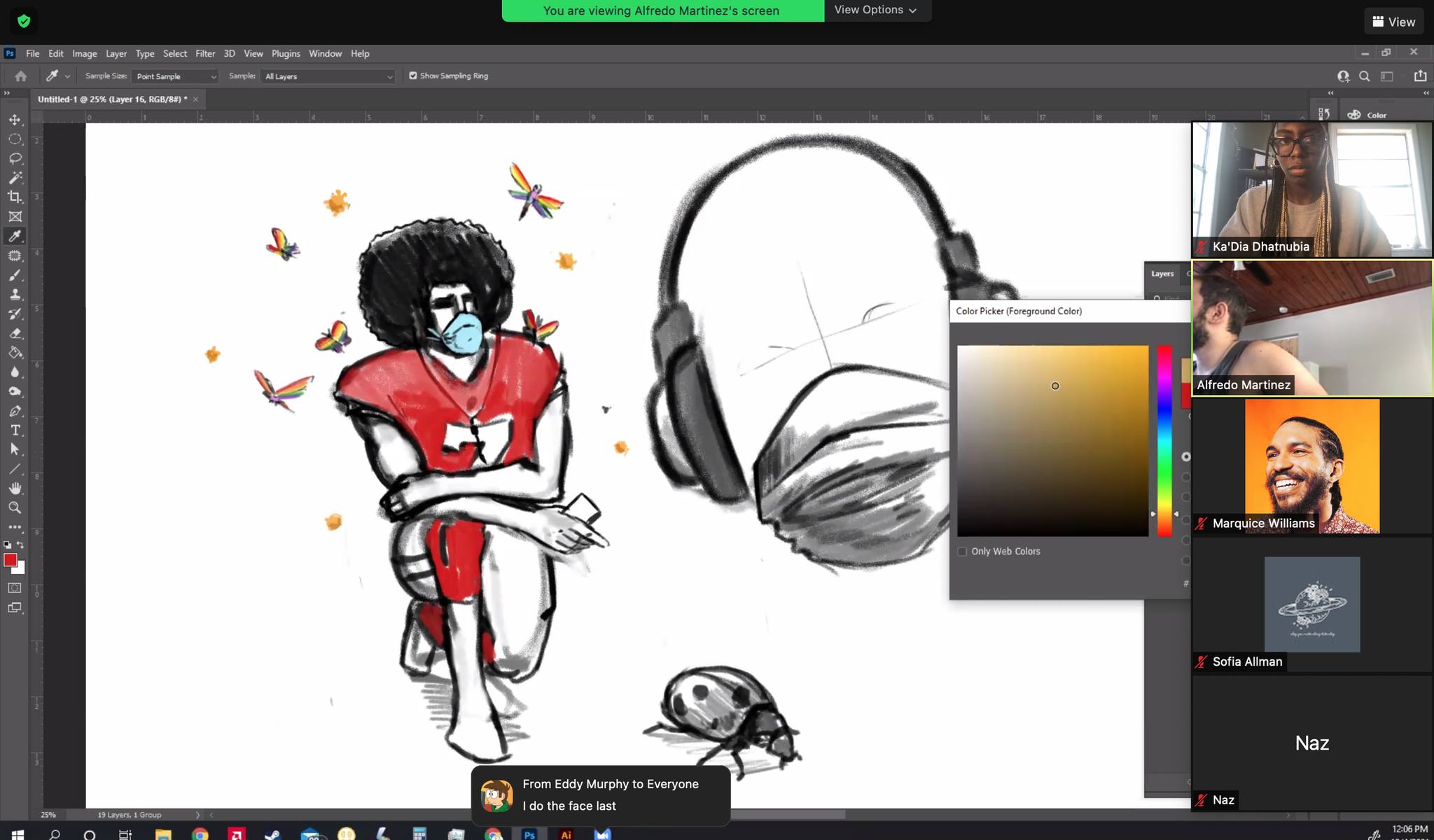
Task: Switch to the Layers panel tab
Action: tap(1162, 274)
